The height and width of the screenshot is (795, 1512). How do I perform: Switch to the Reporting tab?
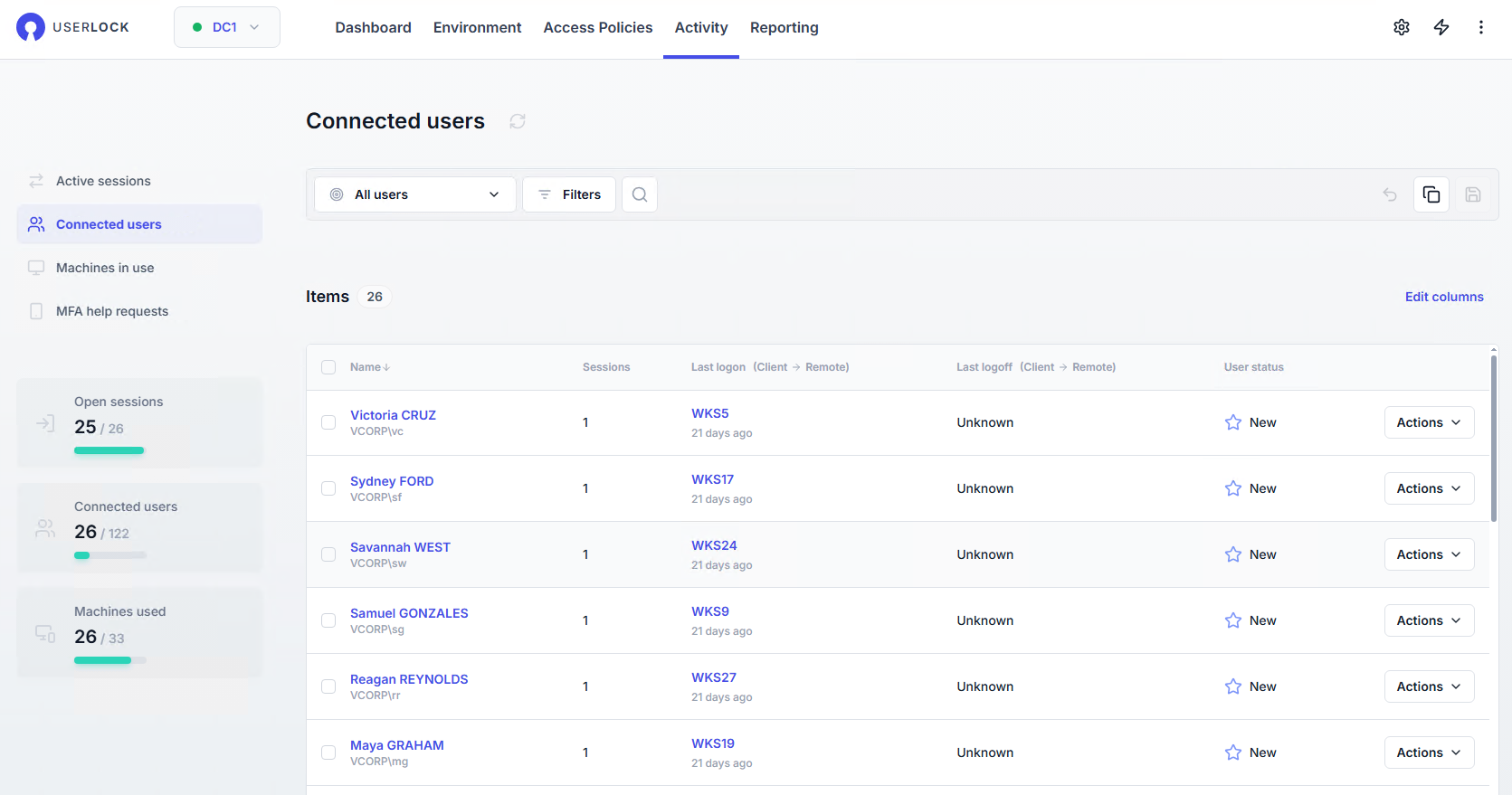784,28
